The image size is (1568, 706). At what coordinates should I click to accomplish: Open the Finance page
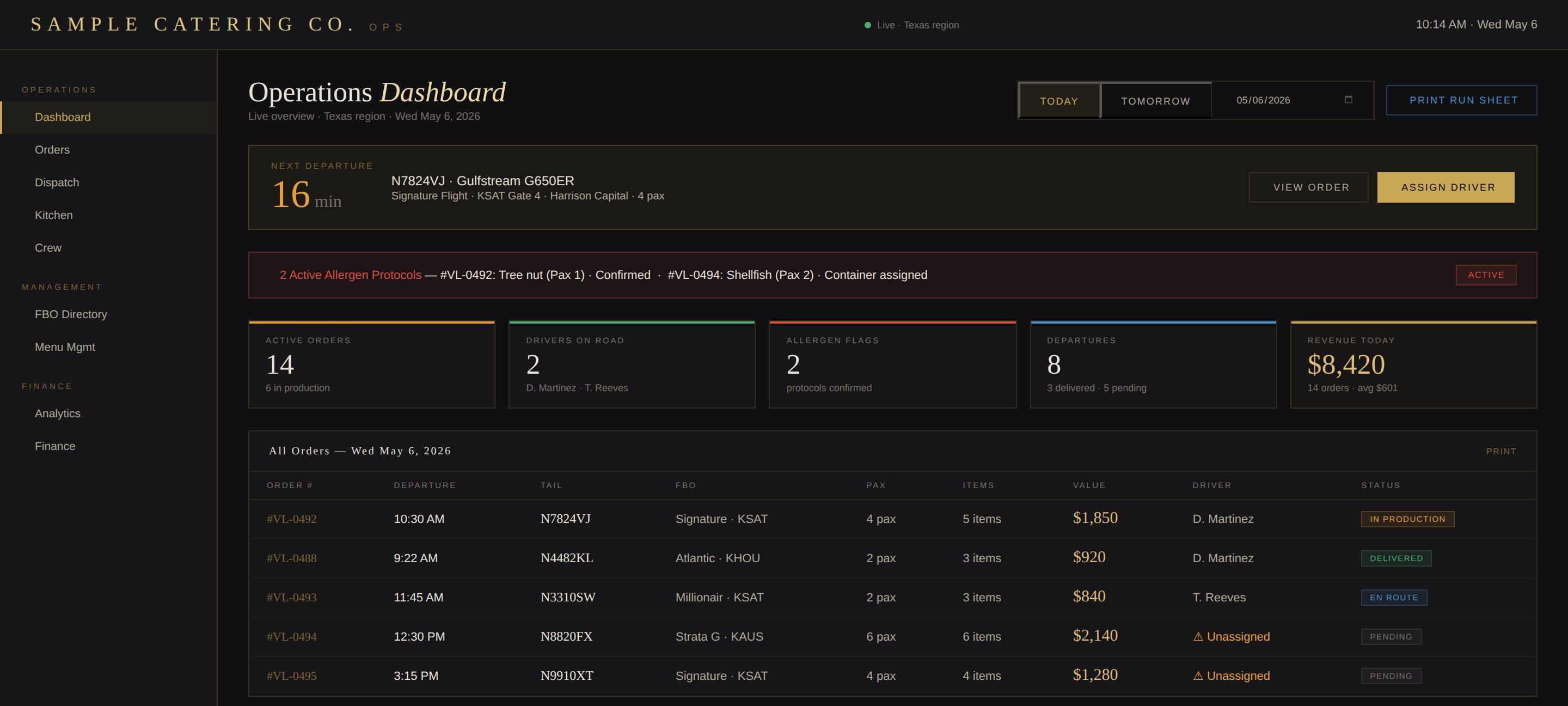109,447
